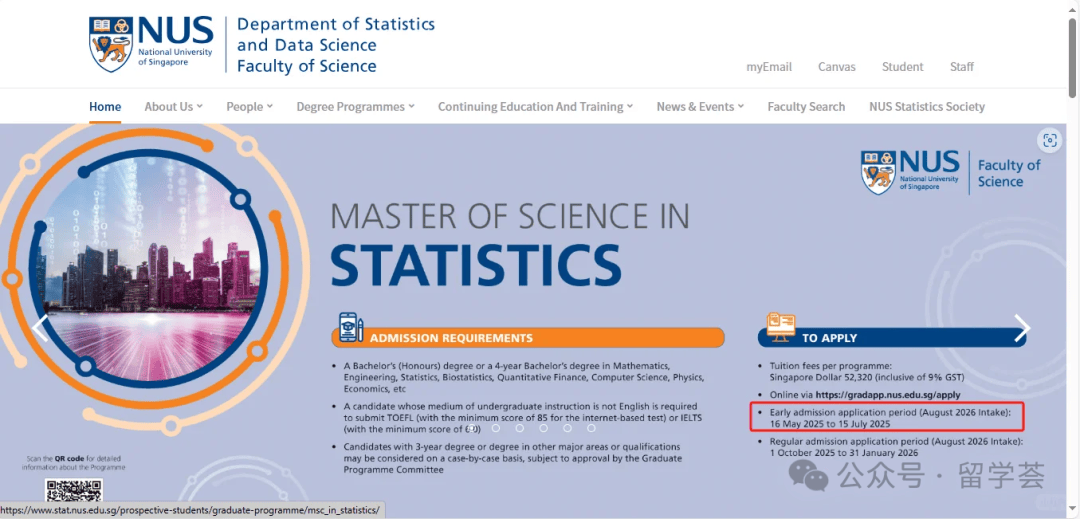The height and width of the screenshot is (519, 1080).
Task: Select the third carousel dot indicator
Action: (x=520, y=428)
